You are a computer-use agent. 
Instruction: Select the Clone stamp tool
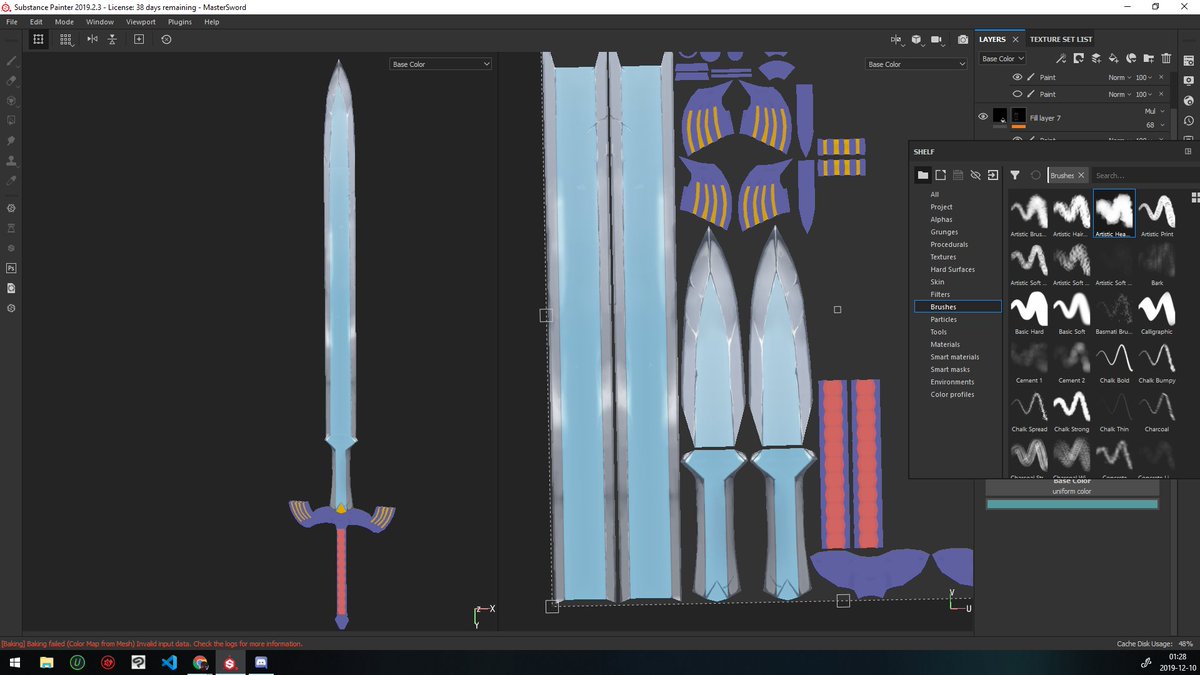[11, 161]
